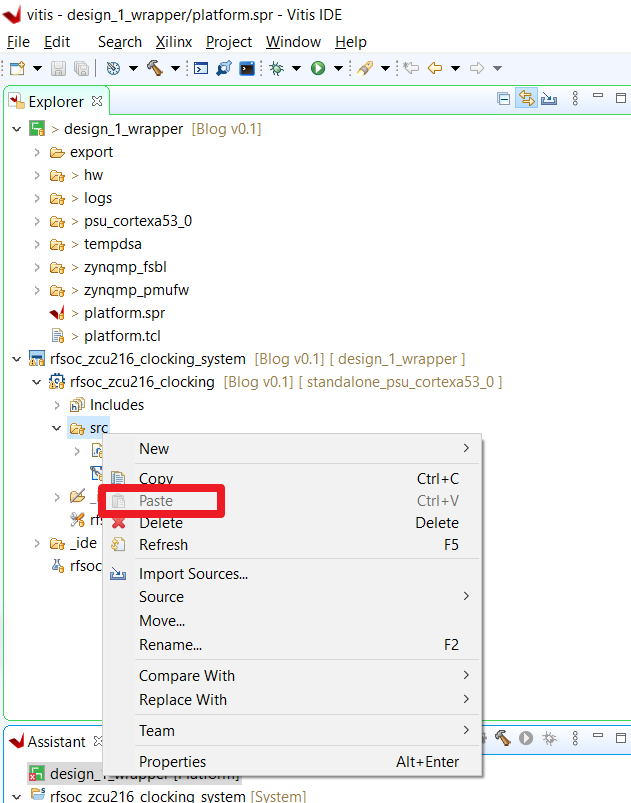
Task: Open the Window menu
Action: click(x=293, y=42)
